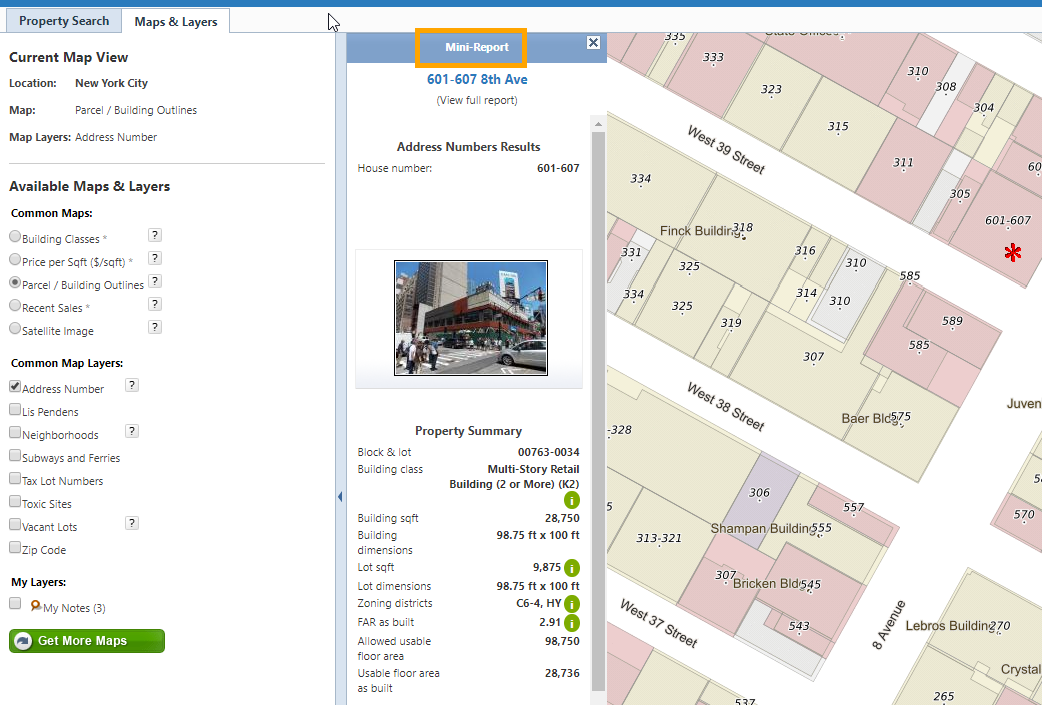Click the Bricken Bldg parcel 545
This screenshot has height=705, width=1042.
[x=811, y=585]
